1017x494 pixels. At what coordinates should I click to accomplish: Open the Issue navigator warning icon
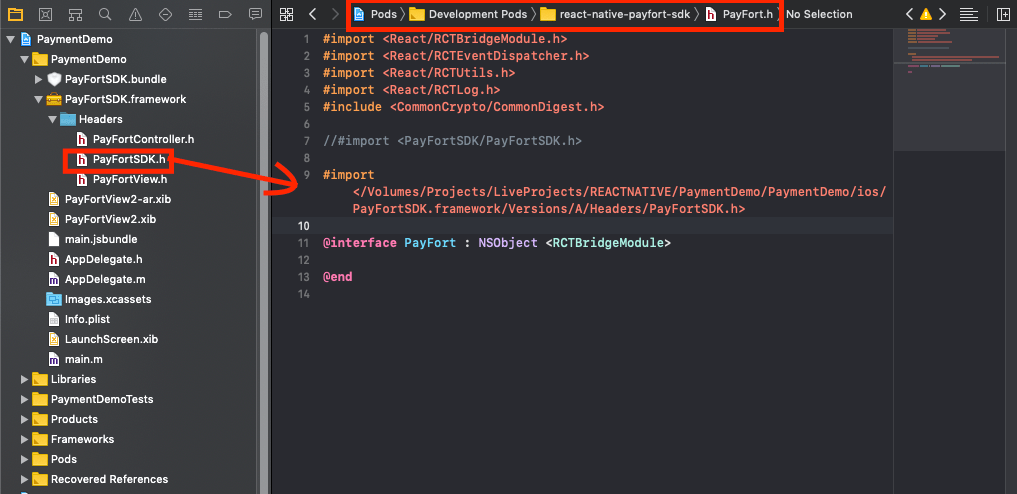(135, 14)
